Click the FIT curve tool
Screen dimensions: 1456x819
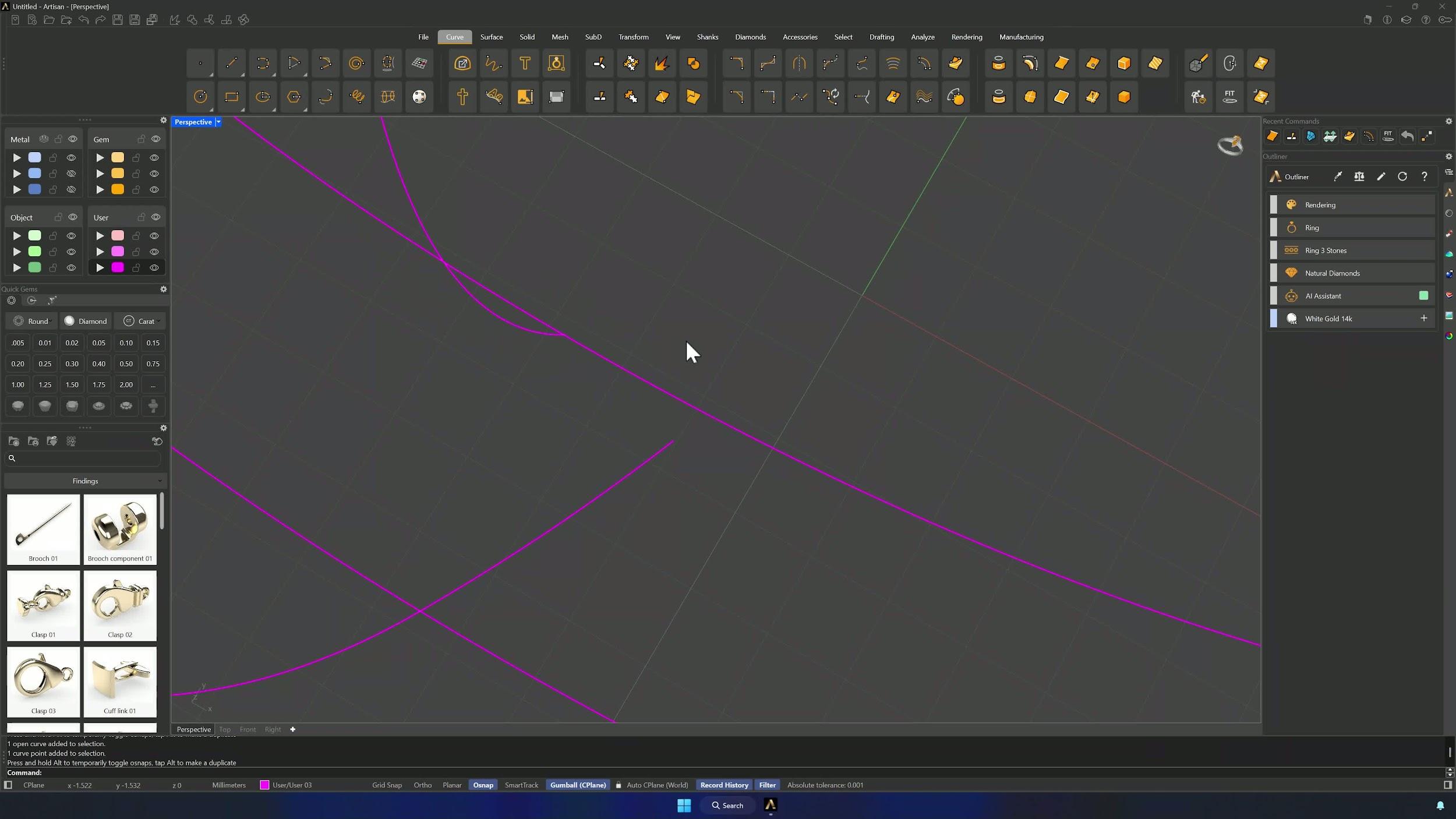click(x=1229, y=97)
